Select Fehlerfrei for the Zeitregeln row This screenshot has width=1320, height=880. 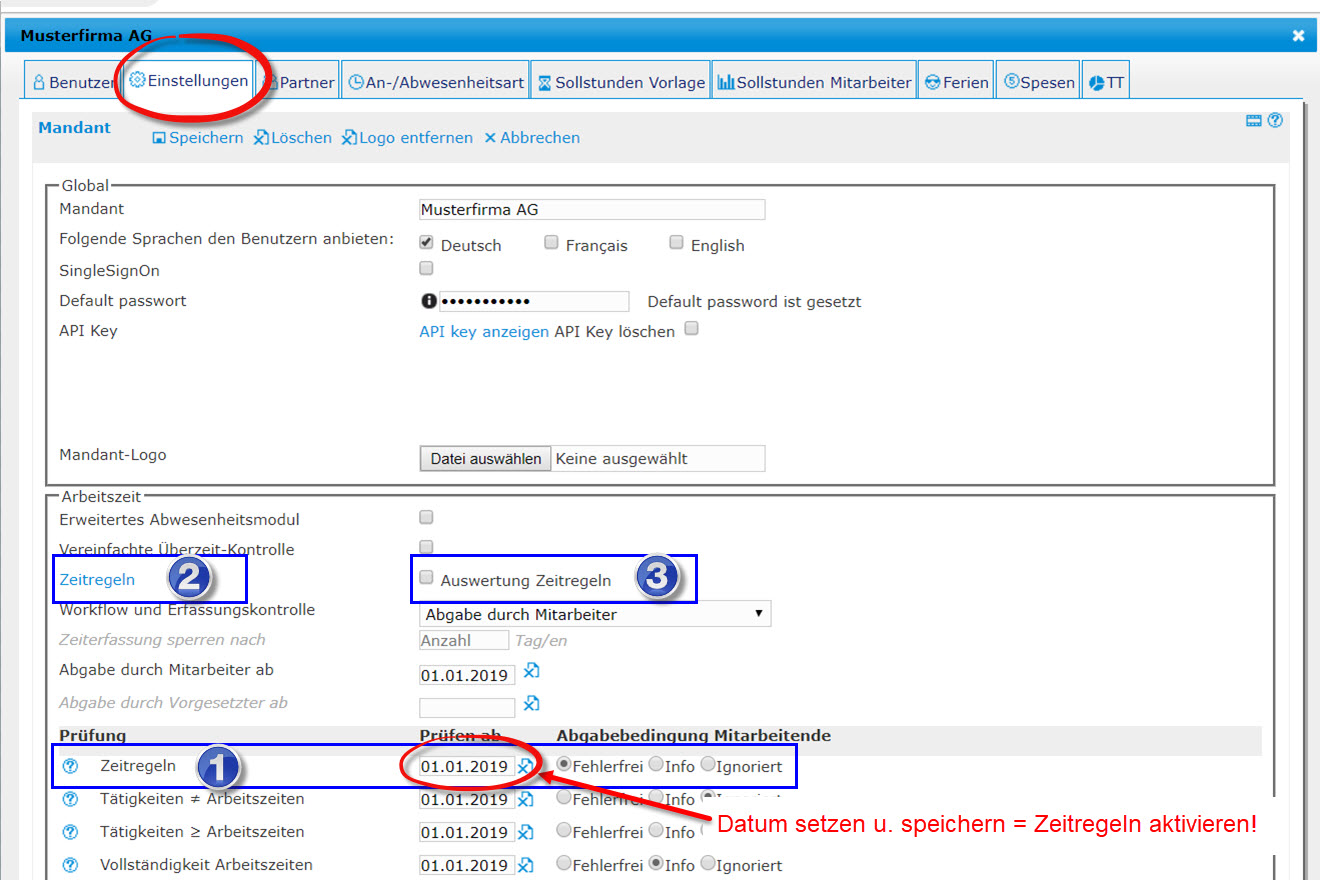tap(564, 764)
